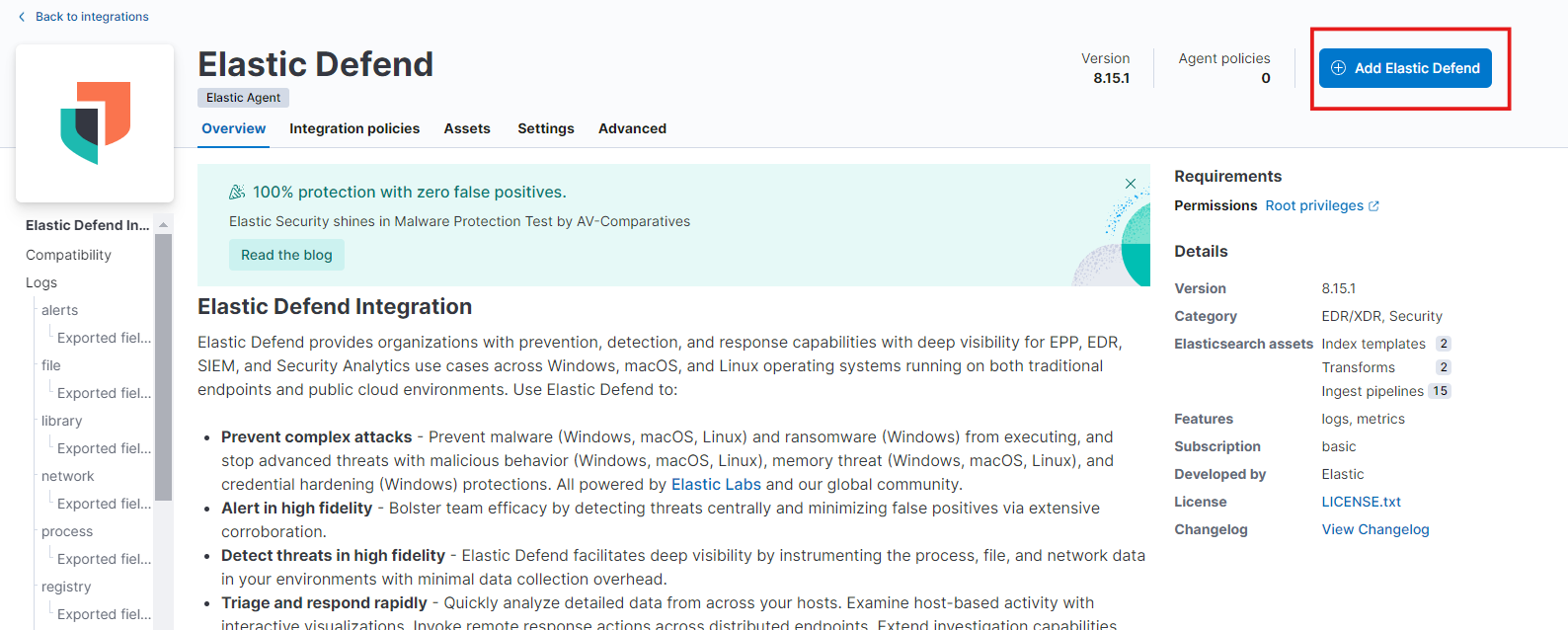Select file in the sidebar tree
The width and height of the screenshot is (1568, 630).
click(x=51, y=365)
